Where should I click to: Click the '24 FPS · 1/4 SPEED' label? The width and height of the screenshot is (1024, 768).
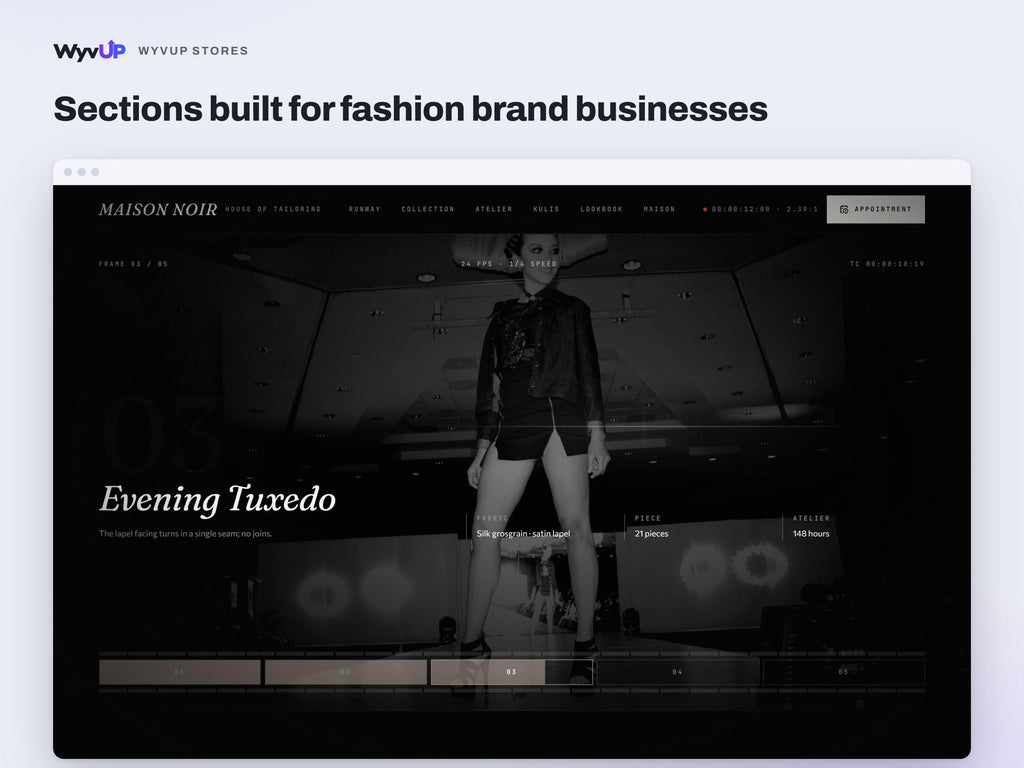coord(509,264)
